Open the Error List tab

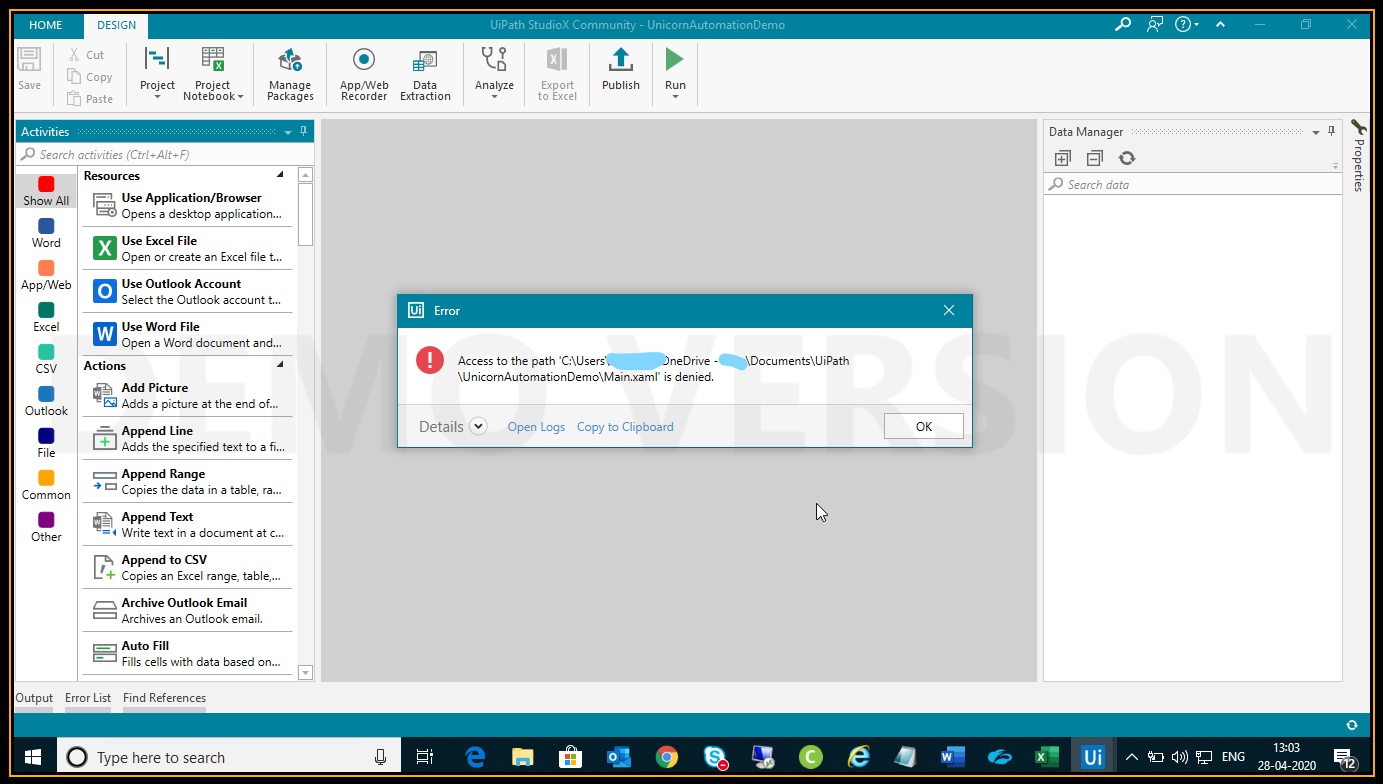[x=88, y=698]
